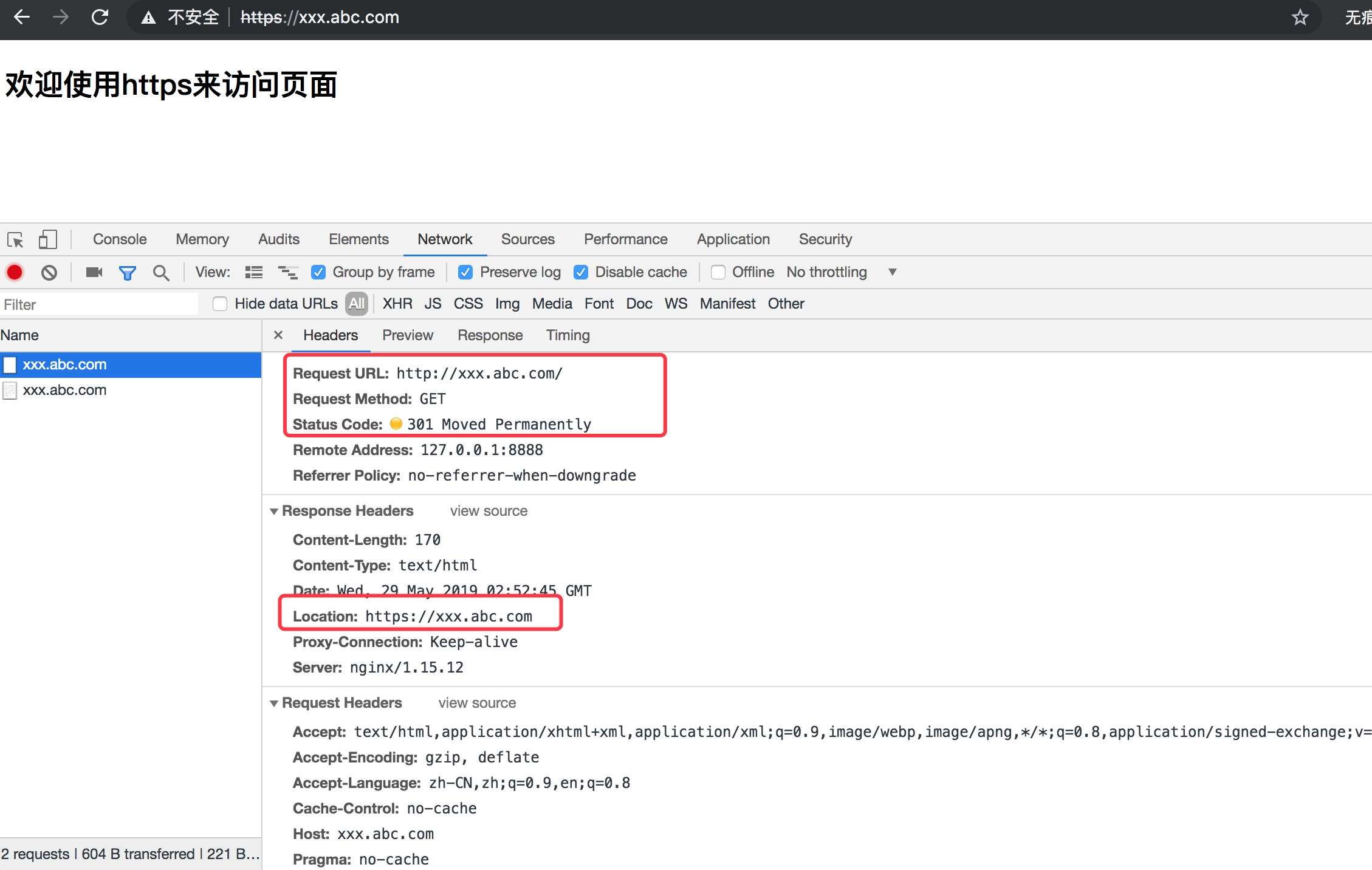Image resolution: width=1372 pixels, height=870 pixels.
Task: Clear the network log with the clear icon
Action: pos(49,272)
